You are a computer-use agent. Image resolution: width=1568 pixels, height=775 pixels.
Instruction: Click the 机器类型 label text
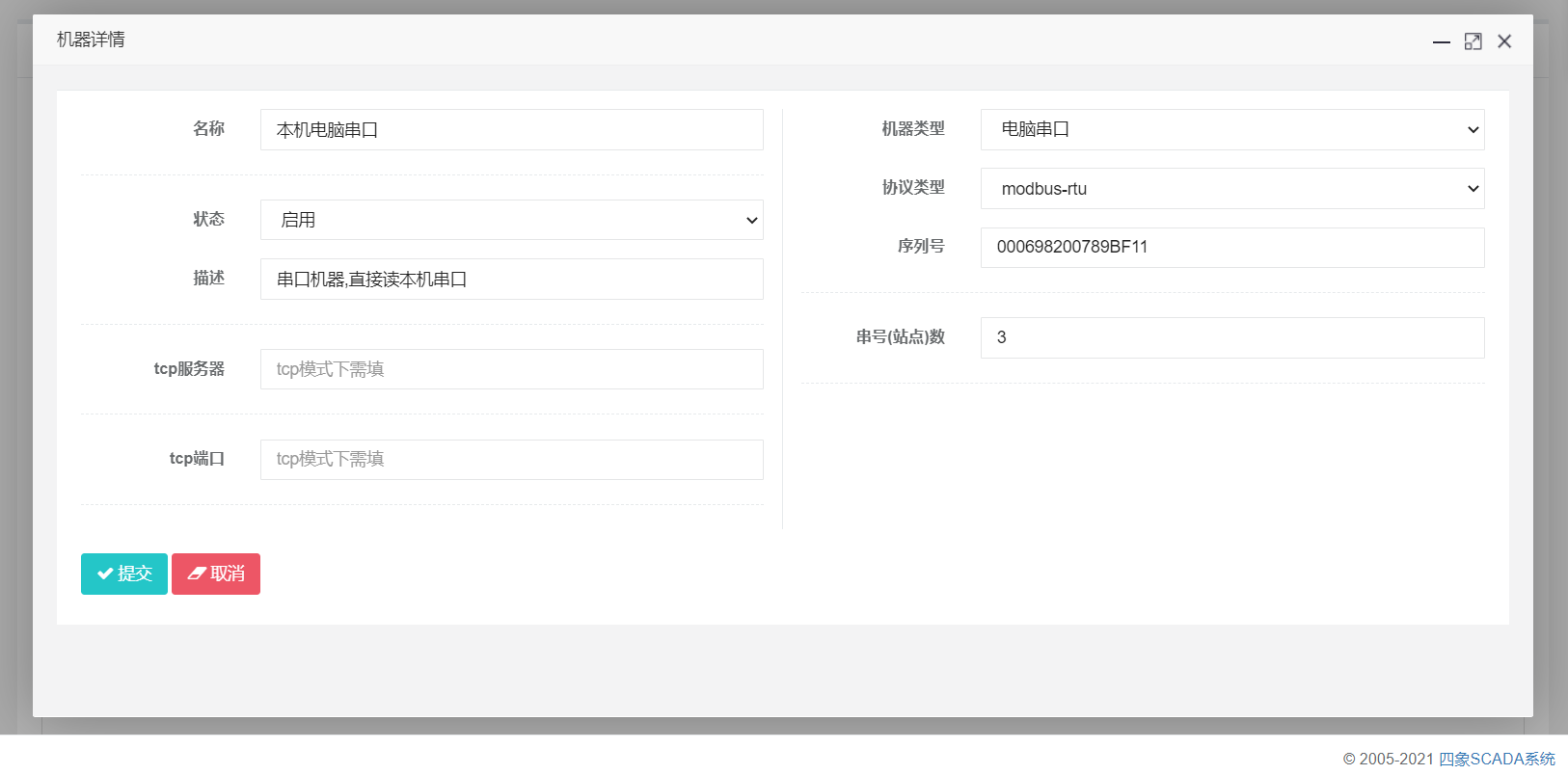point(912,129)
